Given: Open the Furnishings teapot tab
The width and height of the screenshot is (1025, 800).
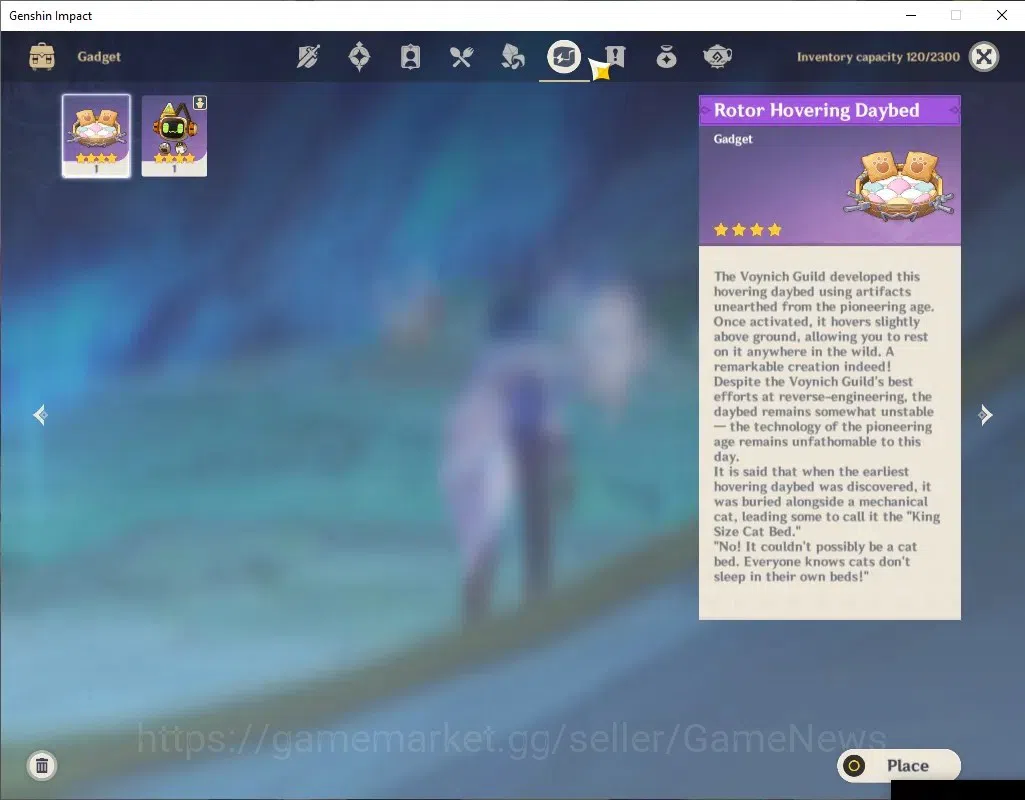Looking at the screenshot, I should pos(717,57).
